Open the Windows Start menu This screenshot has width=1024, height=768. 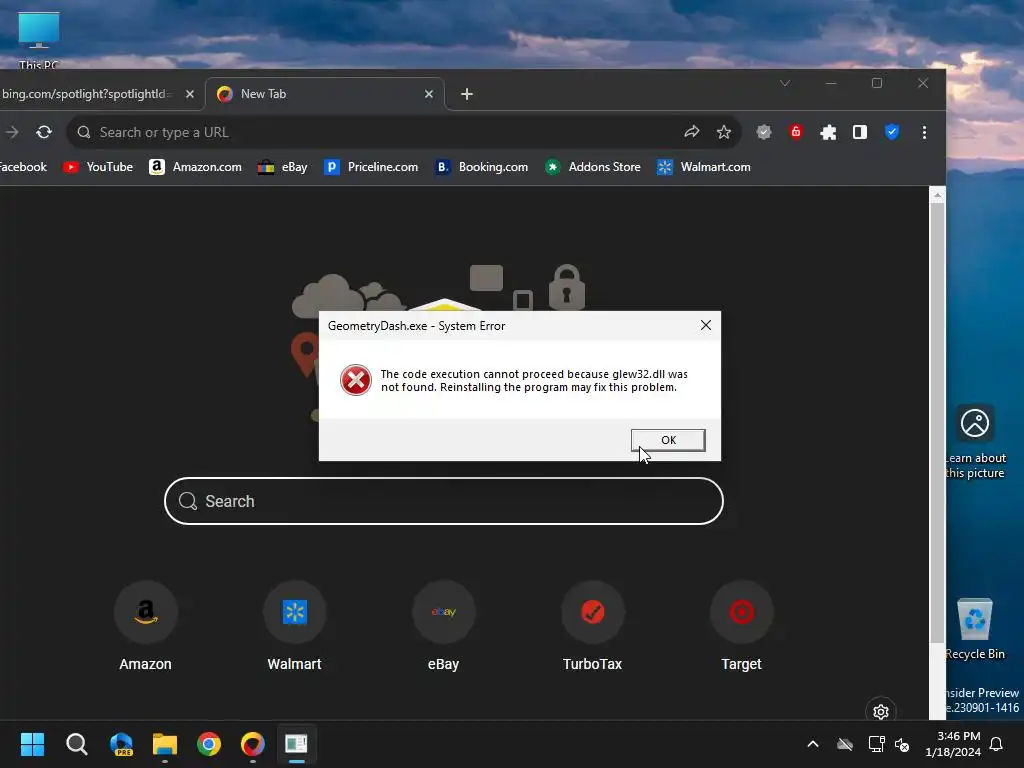[x=32, y=744]
